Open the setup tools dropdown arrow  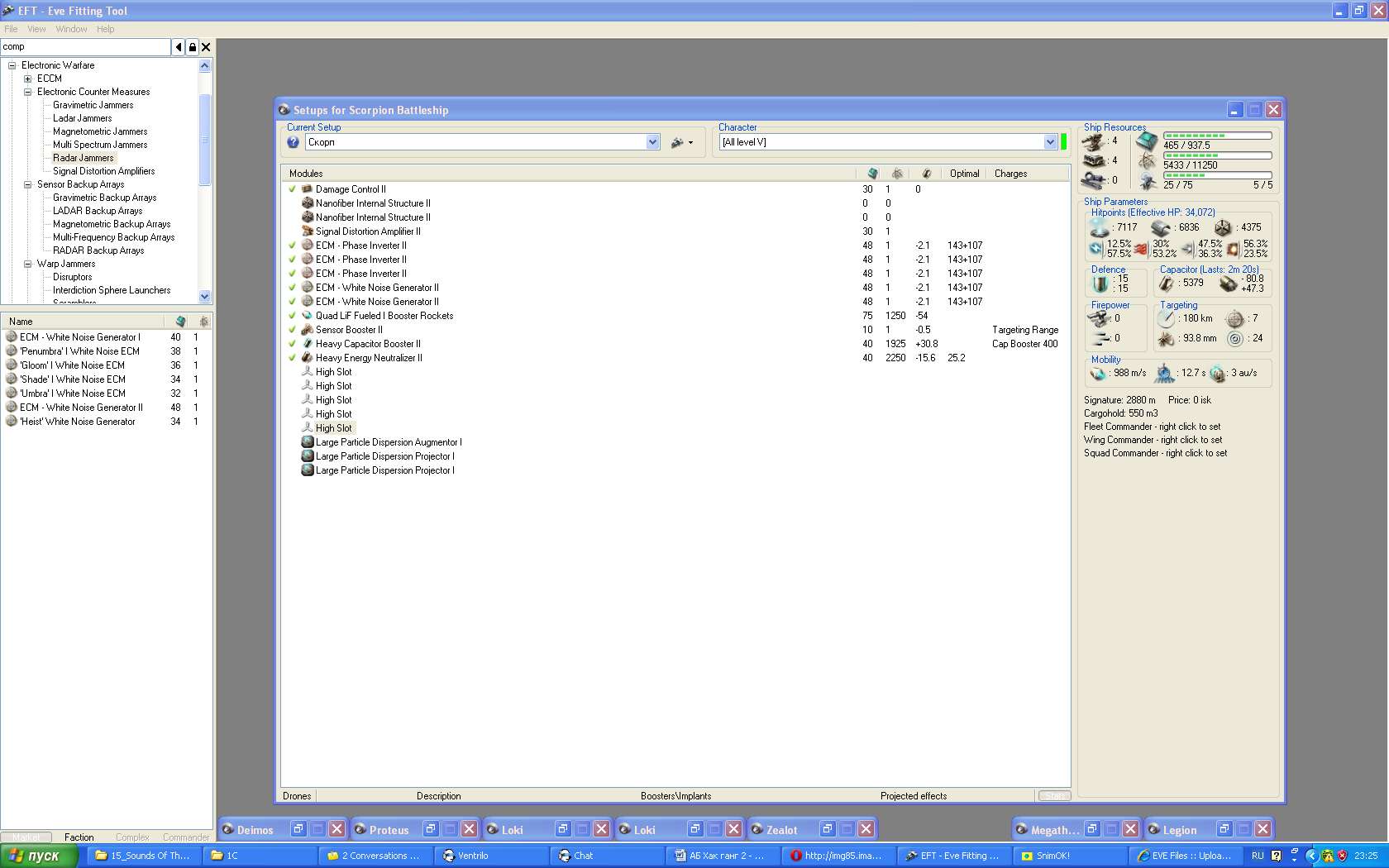(x=691, y=143)
